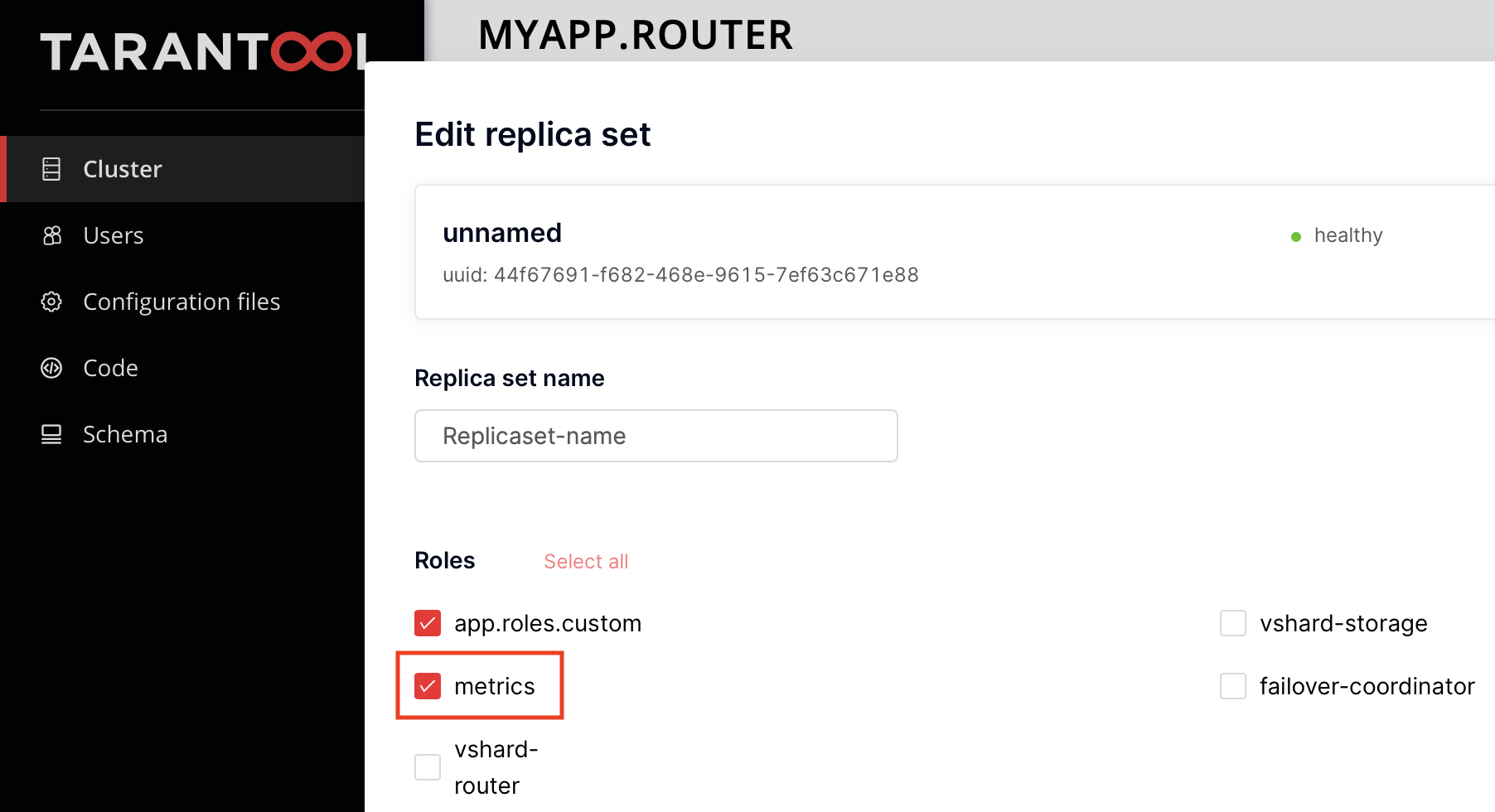Uncheck the app.roles.custom role checkbox
This screenshot has width=1495, height=812.
[x=428, y=623]
